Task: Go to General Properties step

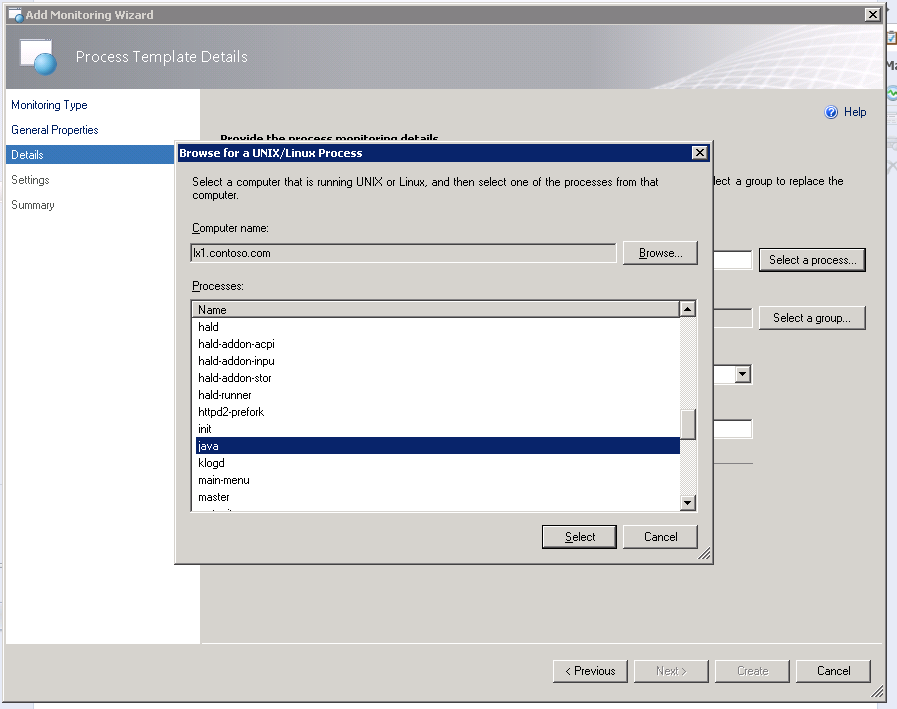Action: [55, 130]
